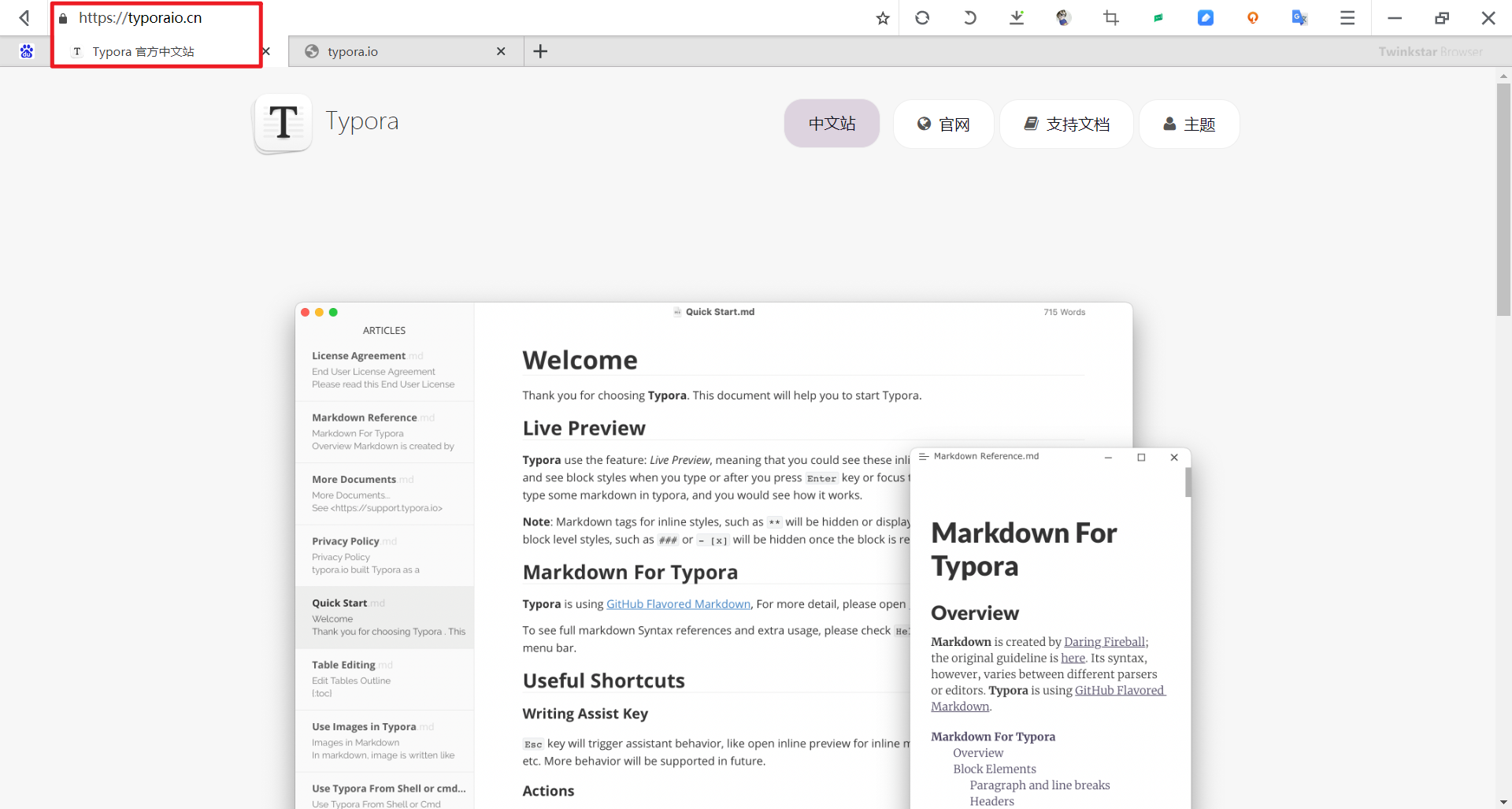
Task: Open the Baidu paw pinned tab
Action: click(27, 51)
